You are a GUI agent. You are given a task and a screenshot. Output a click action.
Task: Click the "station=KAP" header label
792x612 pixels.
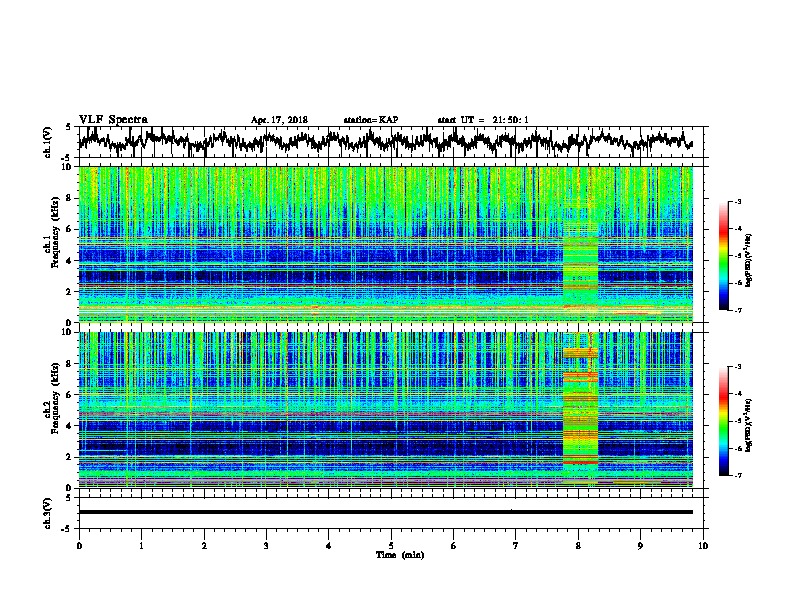(x=371, y=120)
